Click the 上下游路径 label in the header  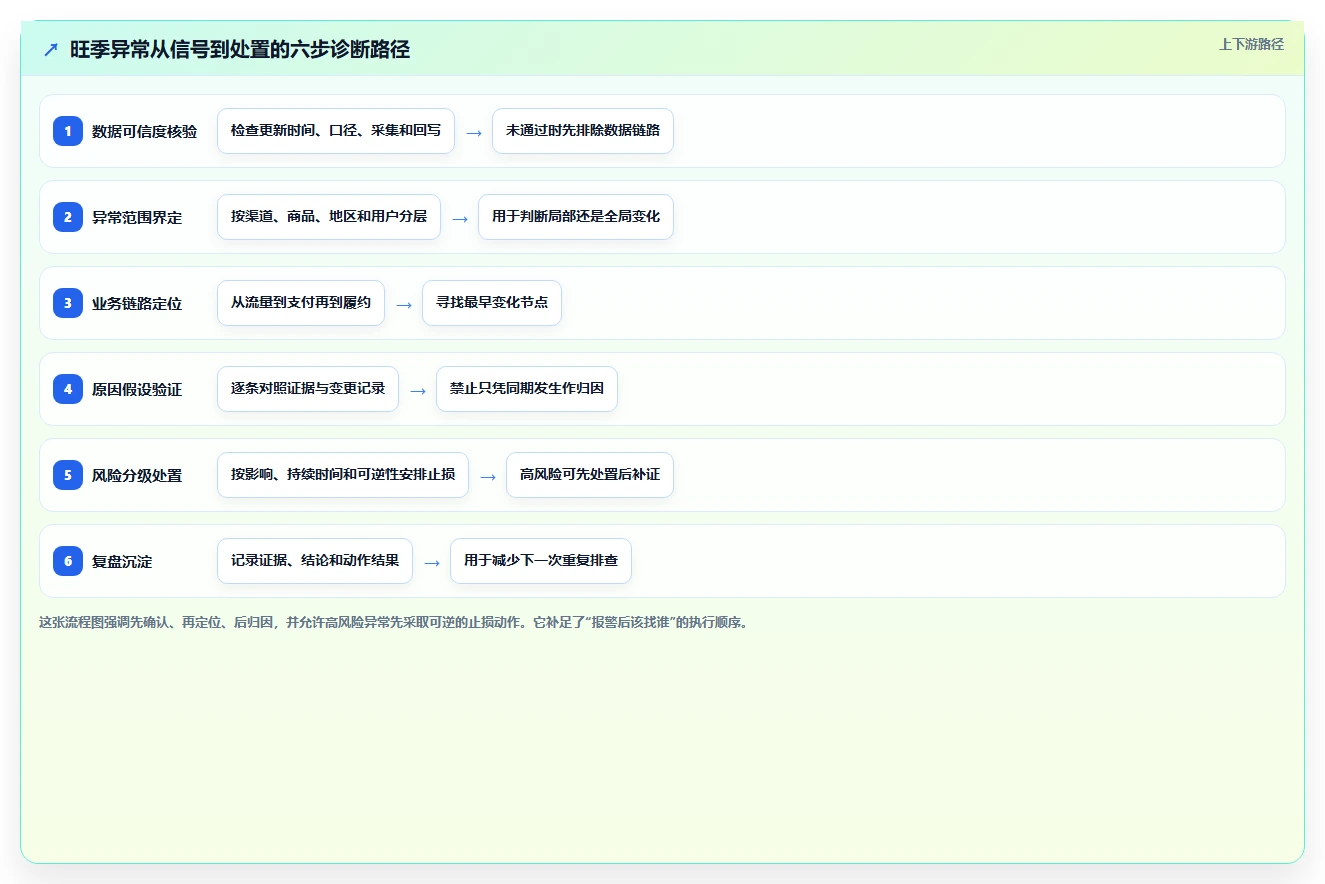(x=1251, y=44)
